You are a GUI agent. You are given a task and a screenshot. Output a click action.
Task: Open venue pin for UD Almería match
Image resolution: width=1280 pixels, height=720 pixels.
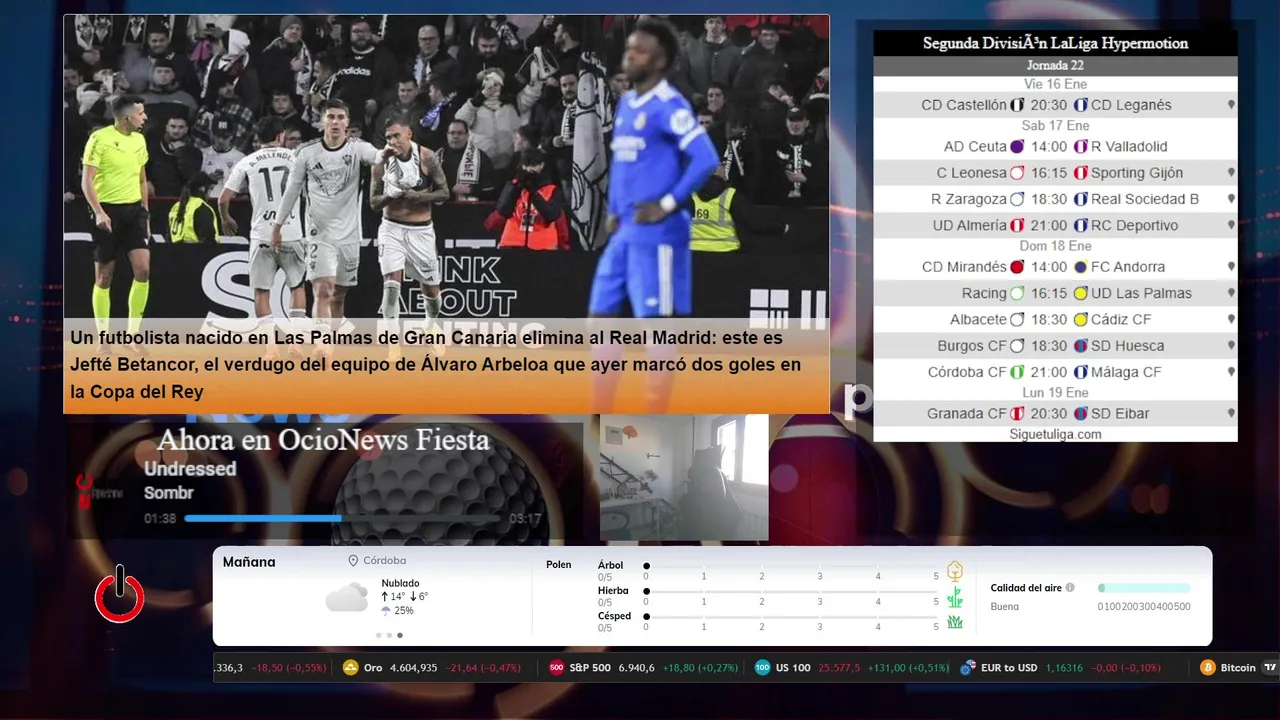(x=1231, y=226)
